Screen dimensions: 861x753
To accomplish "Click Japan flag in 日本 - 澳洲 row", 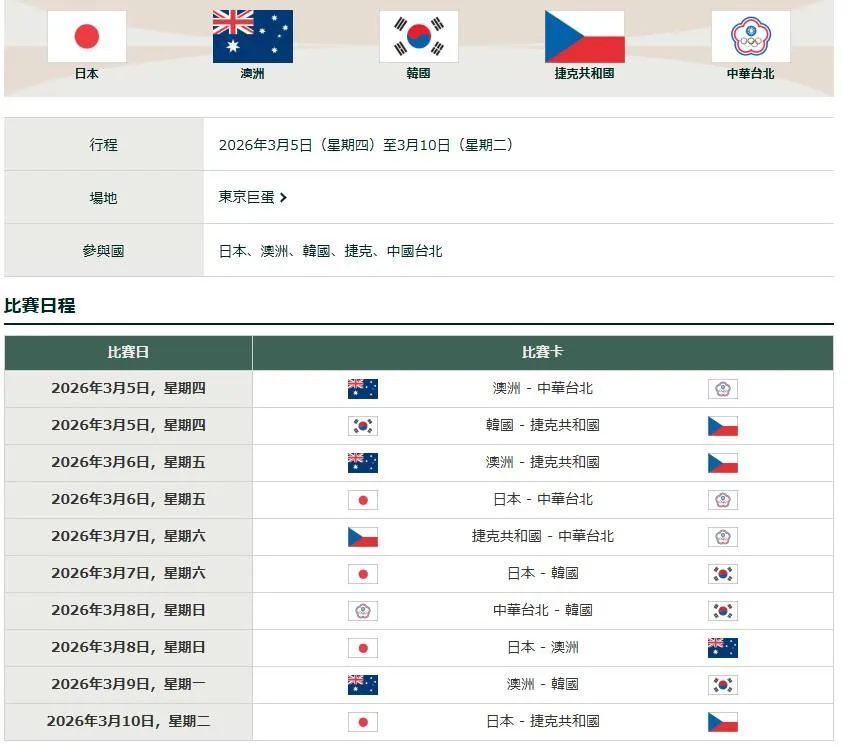I will (x=363, y=648).
